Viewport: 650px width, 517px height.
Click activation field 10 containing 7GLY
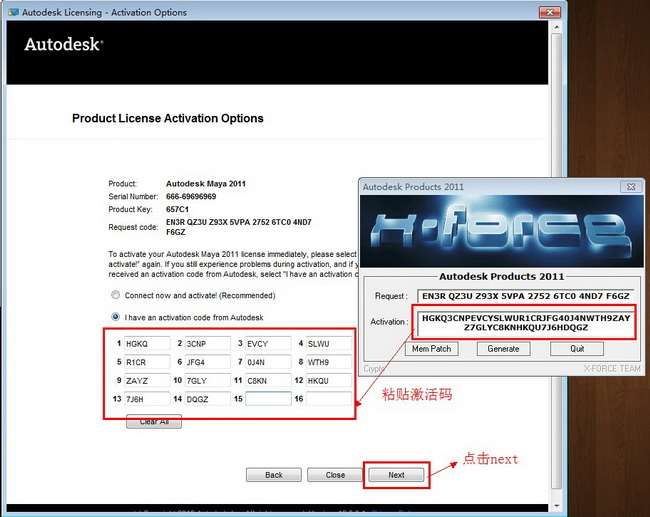coord(208,380)
